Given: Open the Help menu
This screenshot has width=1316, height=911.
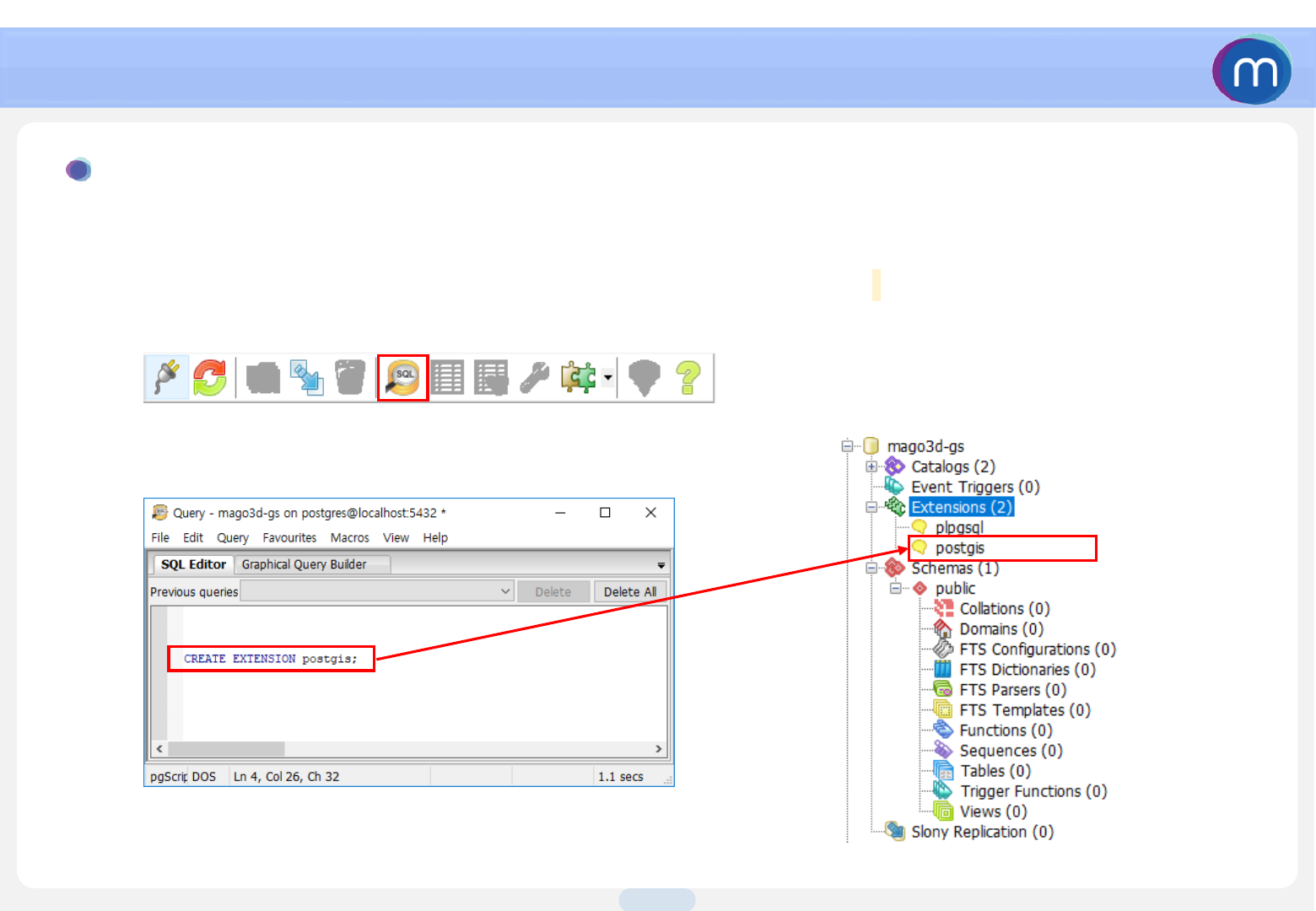Looking at the screenshot, I should point(435,537).
